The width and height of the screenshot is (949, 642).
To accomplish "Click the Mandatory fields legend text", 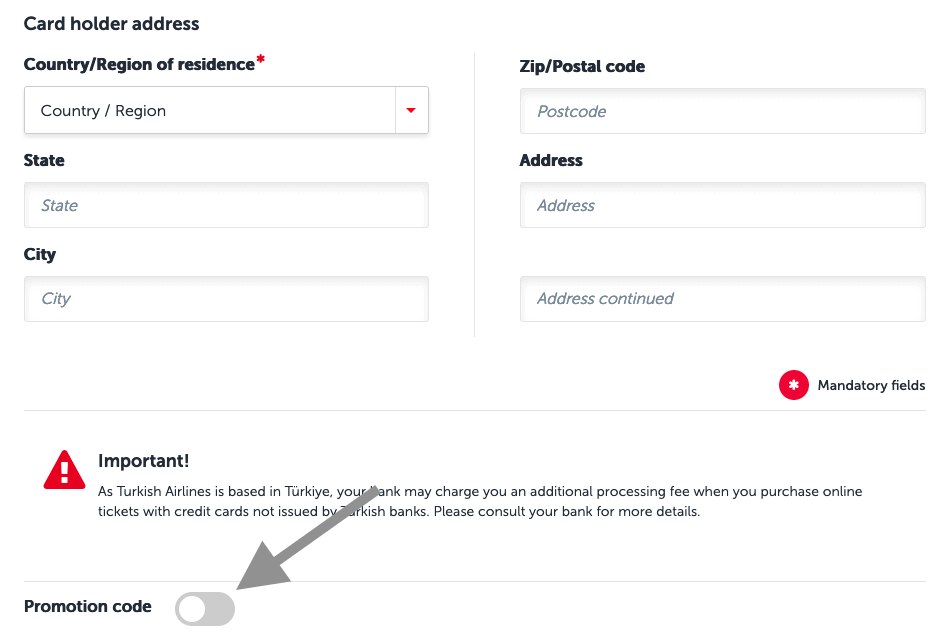I will coord(871,386).
